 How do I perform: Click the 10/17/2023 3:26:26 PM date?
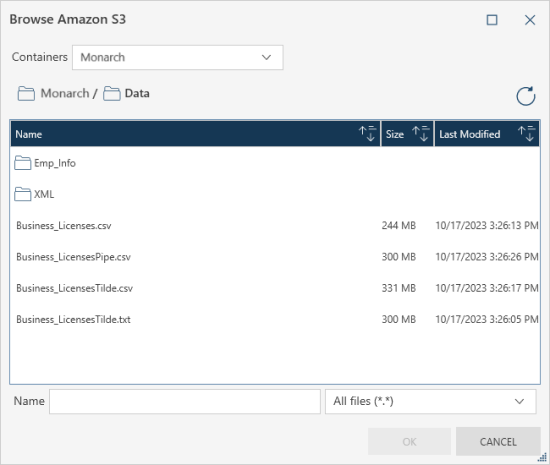487,257
